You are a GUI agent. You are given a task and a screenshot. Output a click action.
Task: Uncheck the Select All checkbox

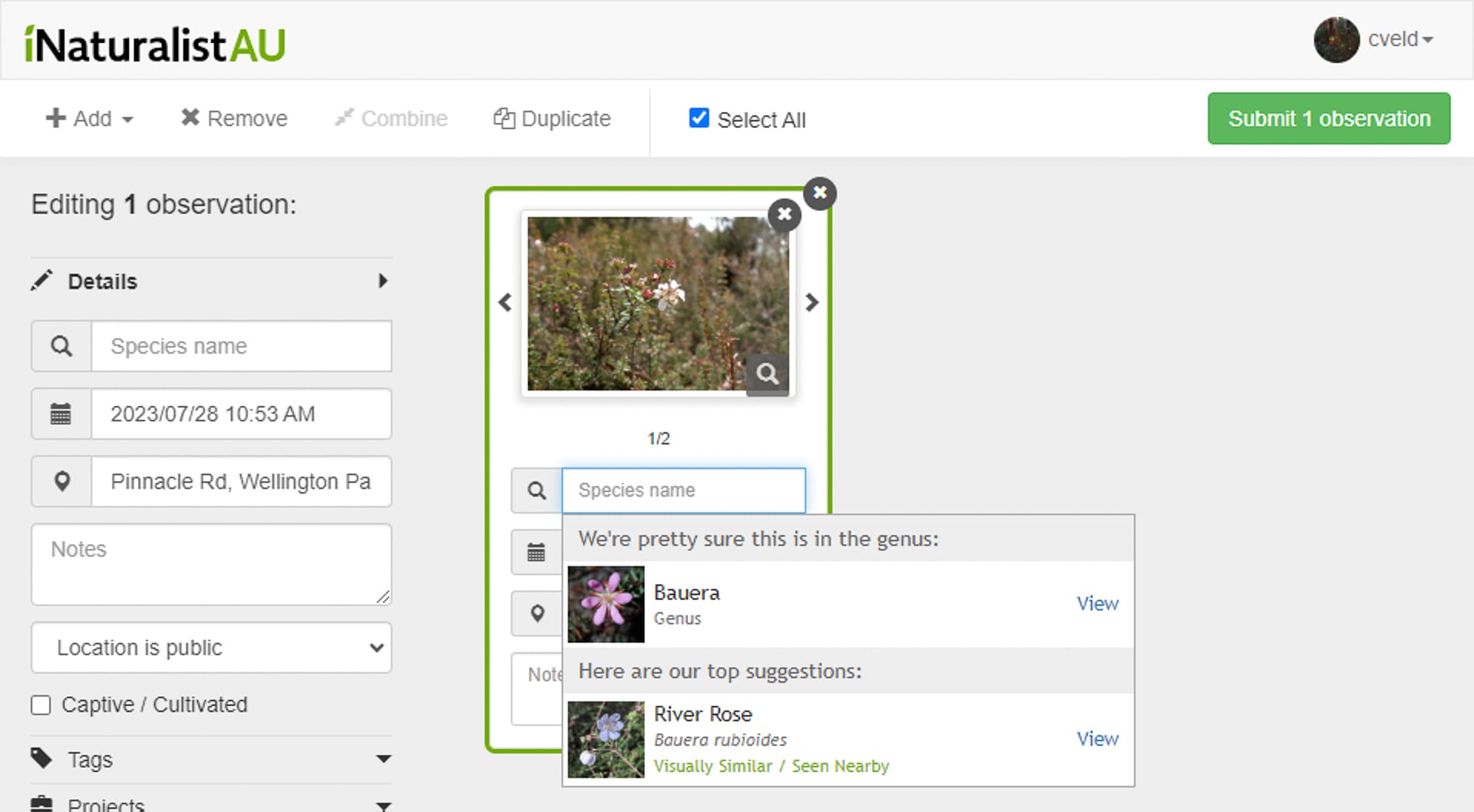tap(699, 118)
